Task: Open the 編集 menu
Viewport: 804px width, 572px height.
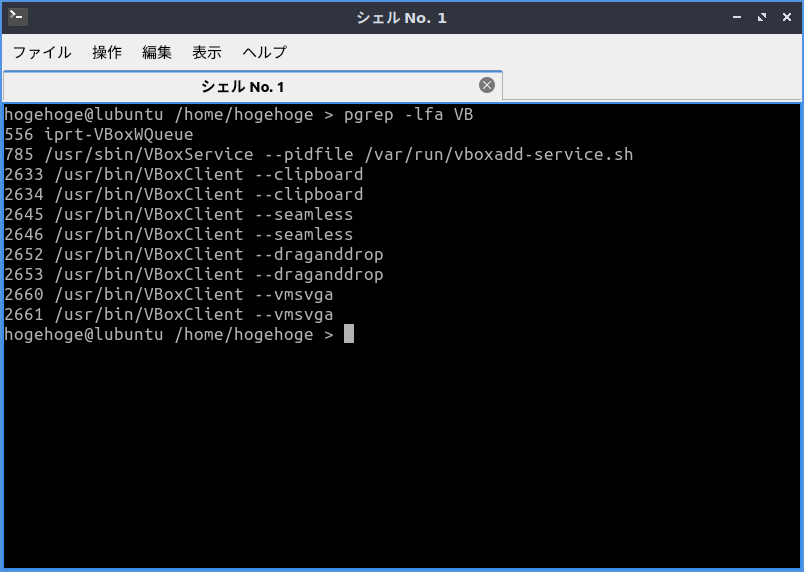Action: point(156,52)
